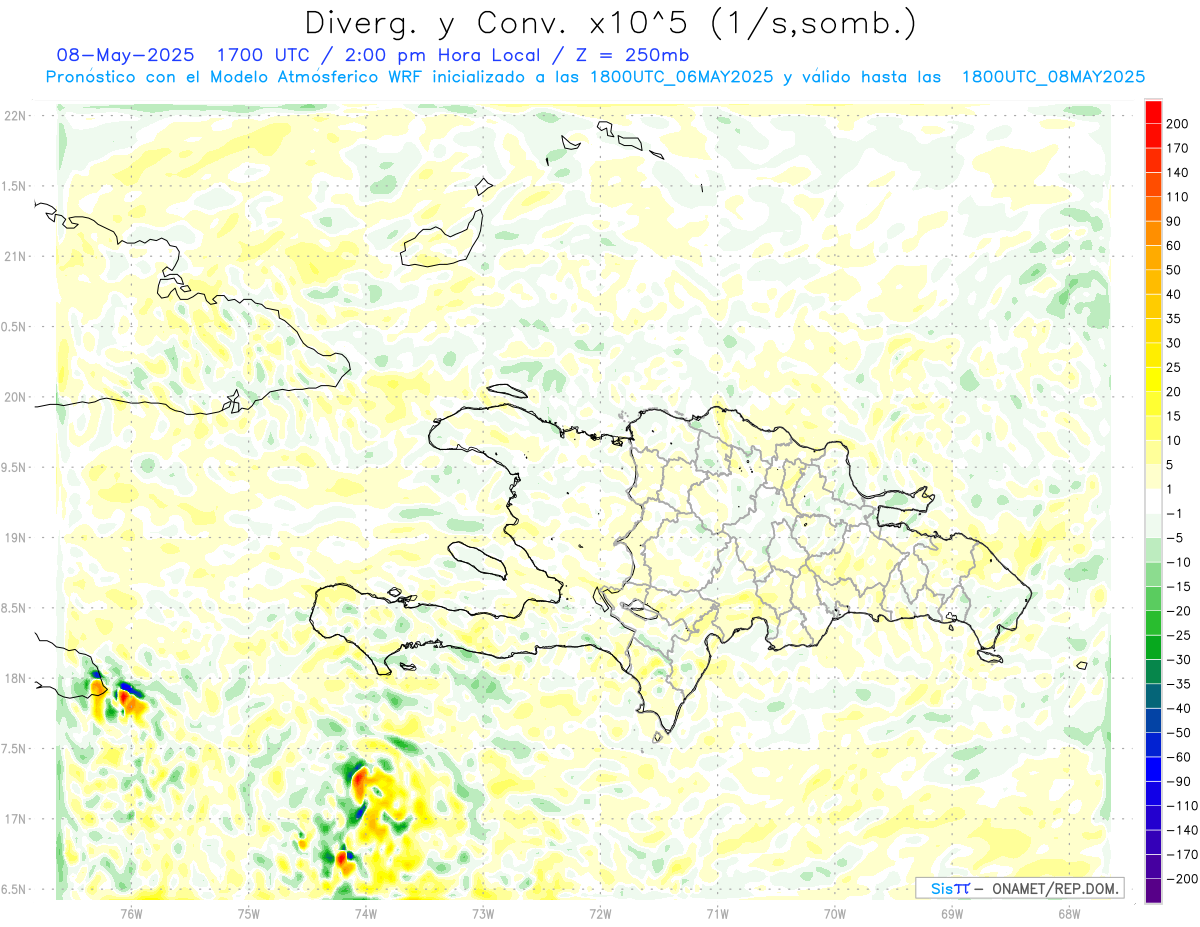This screenshot has width=1200, height=927.
Task: Click the -110 colorbar label
Action: pos(1182,806)
